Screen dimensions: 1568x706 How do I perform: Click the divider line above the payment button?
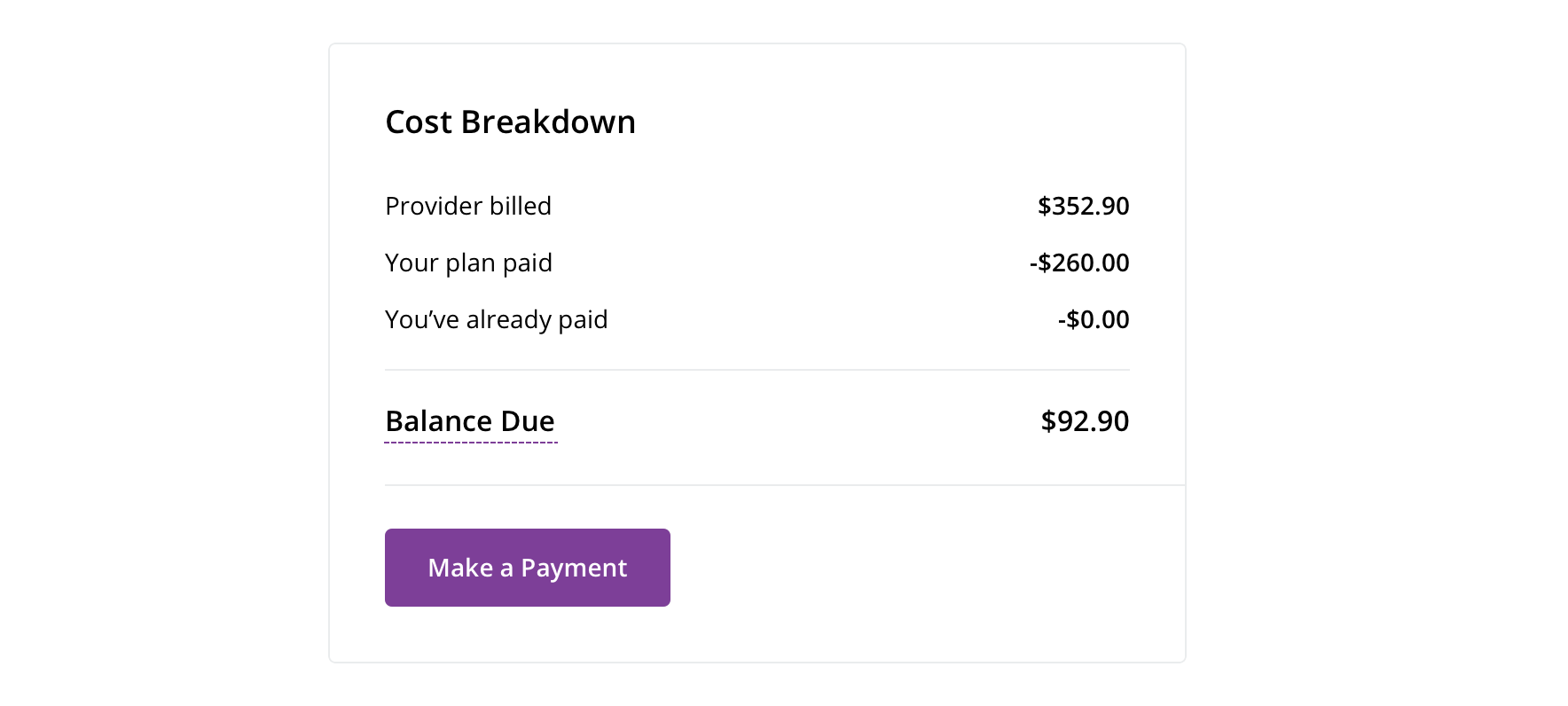[784, 485]
